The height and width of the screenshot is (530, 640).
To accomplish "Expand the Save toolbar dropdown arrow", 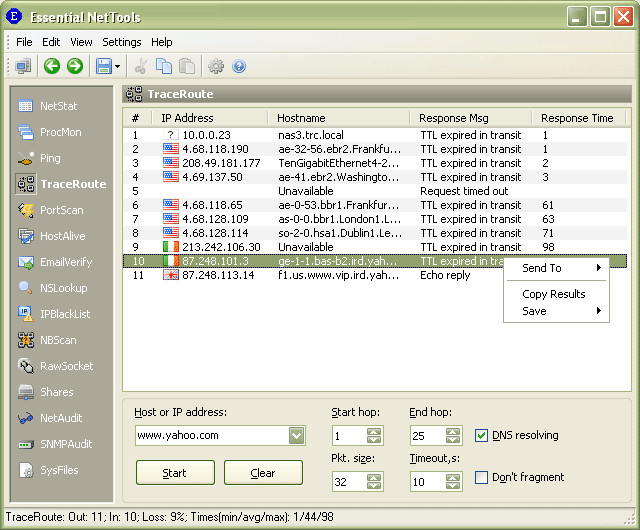I will [x=118, y=66].
